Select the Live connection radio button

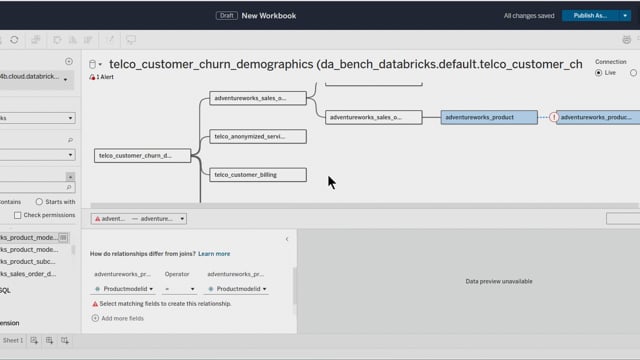(598, 73)
